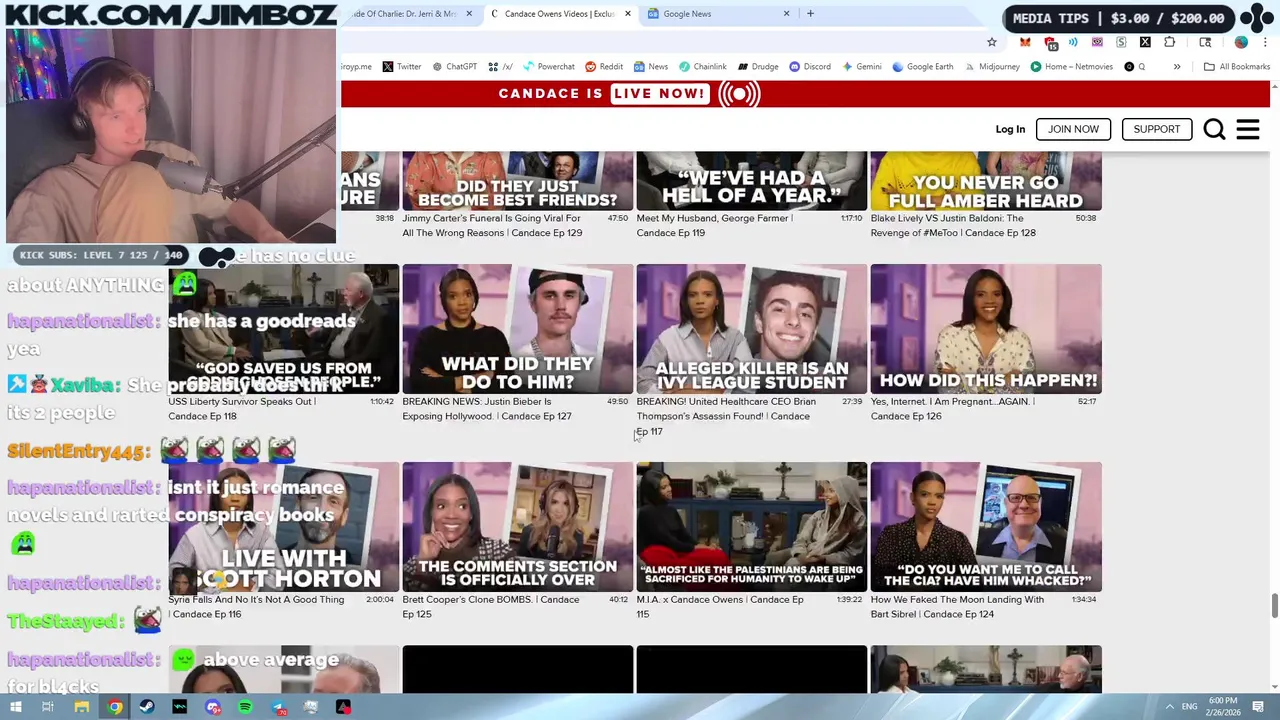Open the Twitter bookmark

(402, 67)
